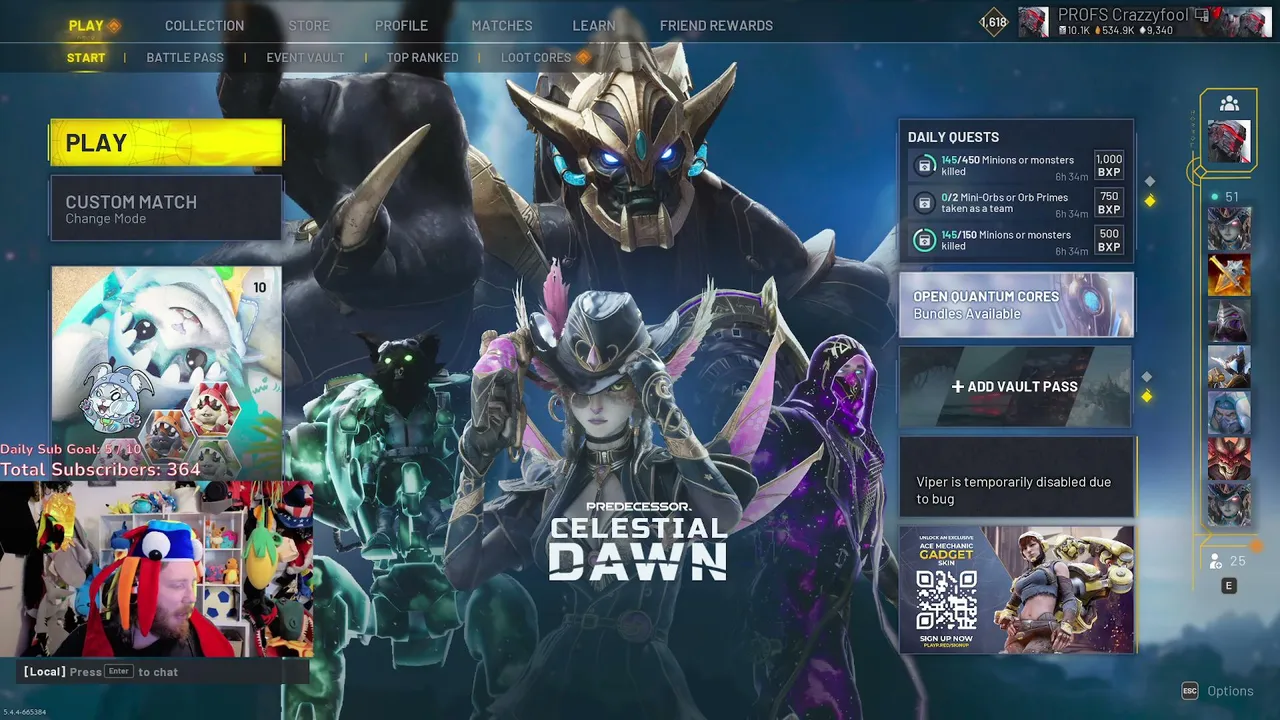Select the gold-armored knight friend avatar
This screenshot has width=1280, height=720.
click(1229, 367)
